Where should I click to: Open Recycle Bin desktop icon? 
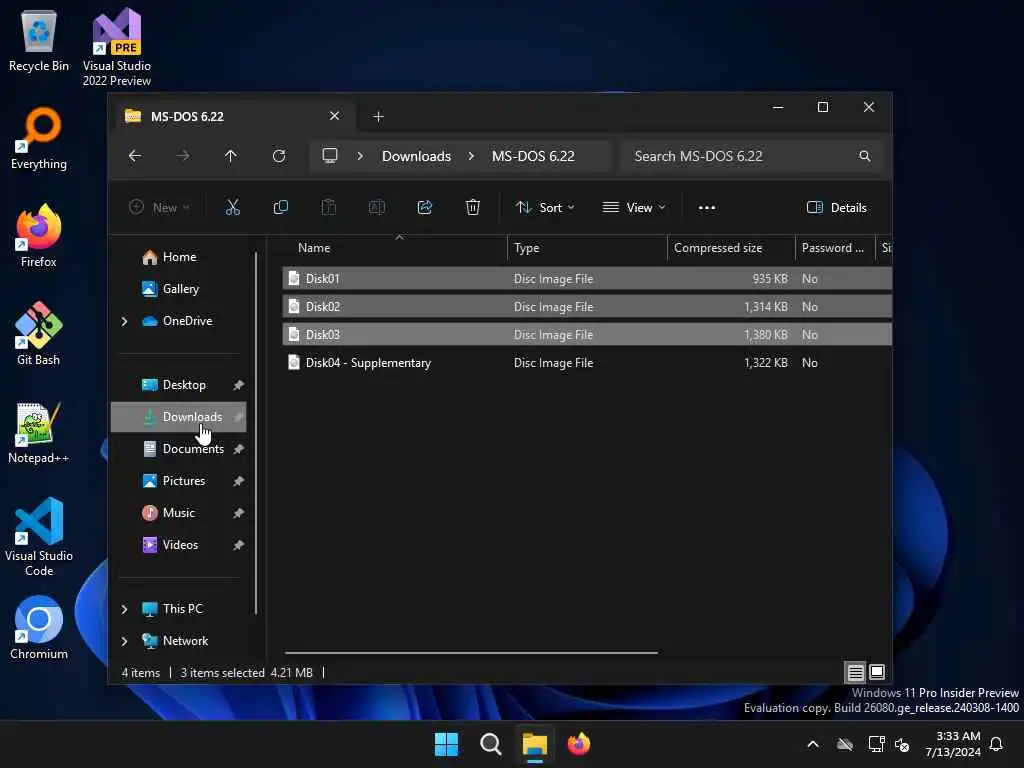39,42
